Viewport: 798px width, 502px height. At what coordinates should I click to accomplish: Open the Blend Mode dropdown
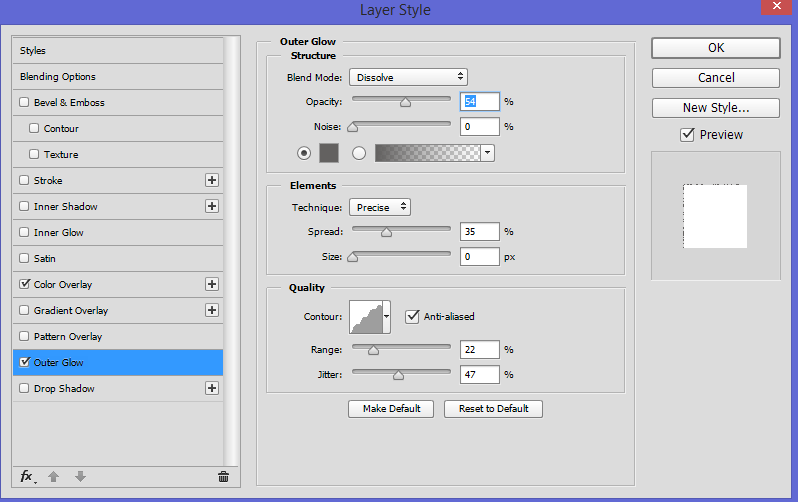(x=408, y=77)
